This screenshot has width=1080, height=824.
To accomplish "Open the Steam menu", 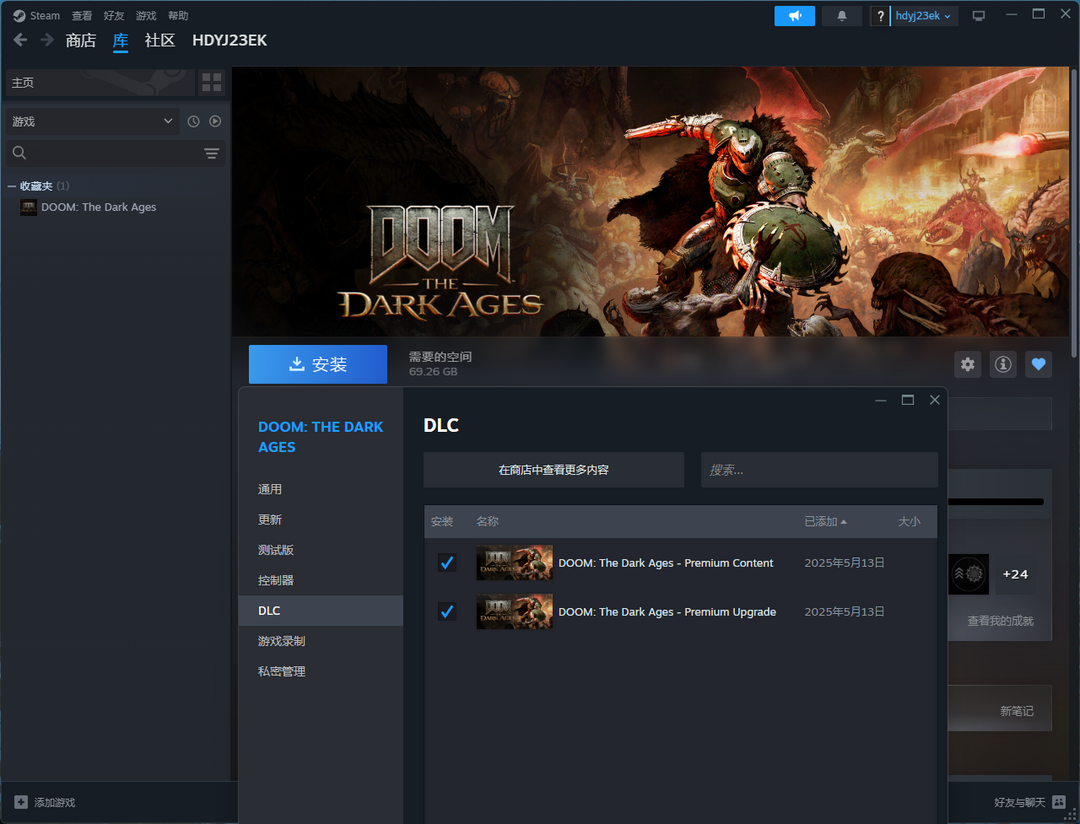I will 45,16.
